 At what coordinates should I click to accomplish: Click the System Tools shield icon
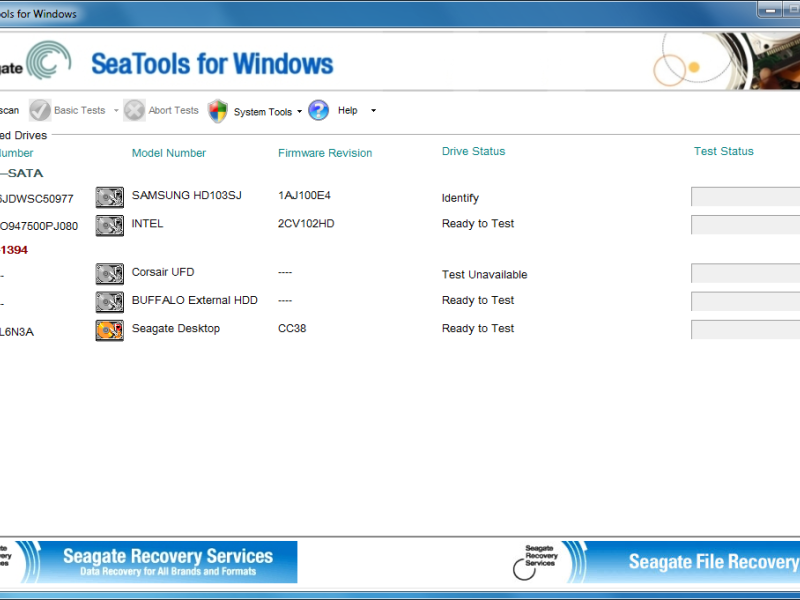[x=218, y=111]
